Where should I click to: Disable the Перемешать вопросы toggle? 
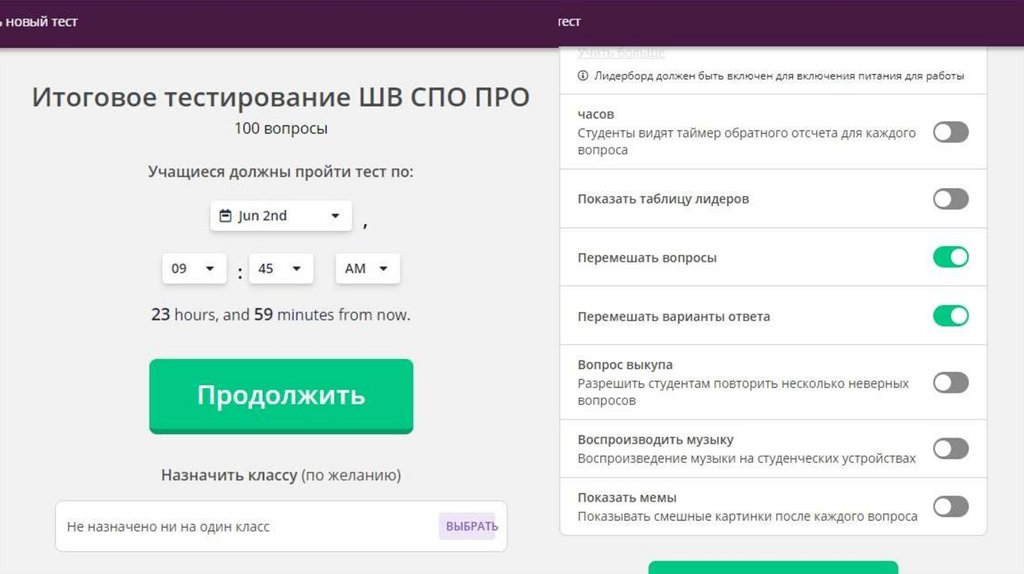pos(950,257)
